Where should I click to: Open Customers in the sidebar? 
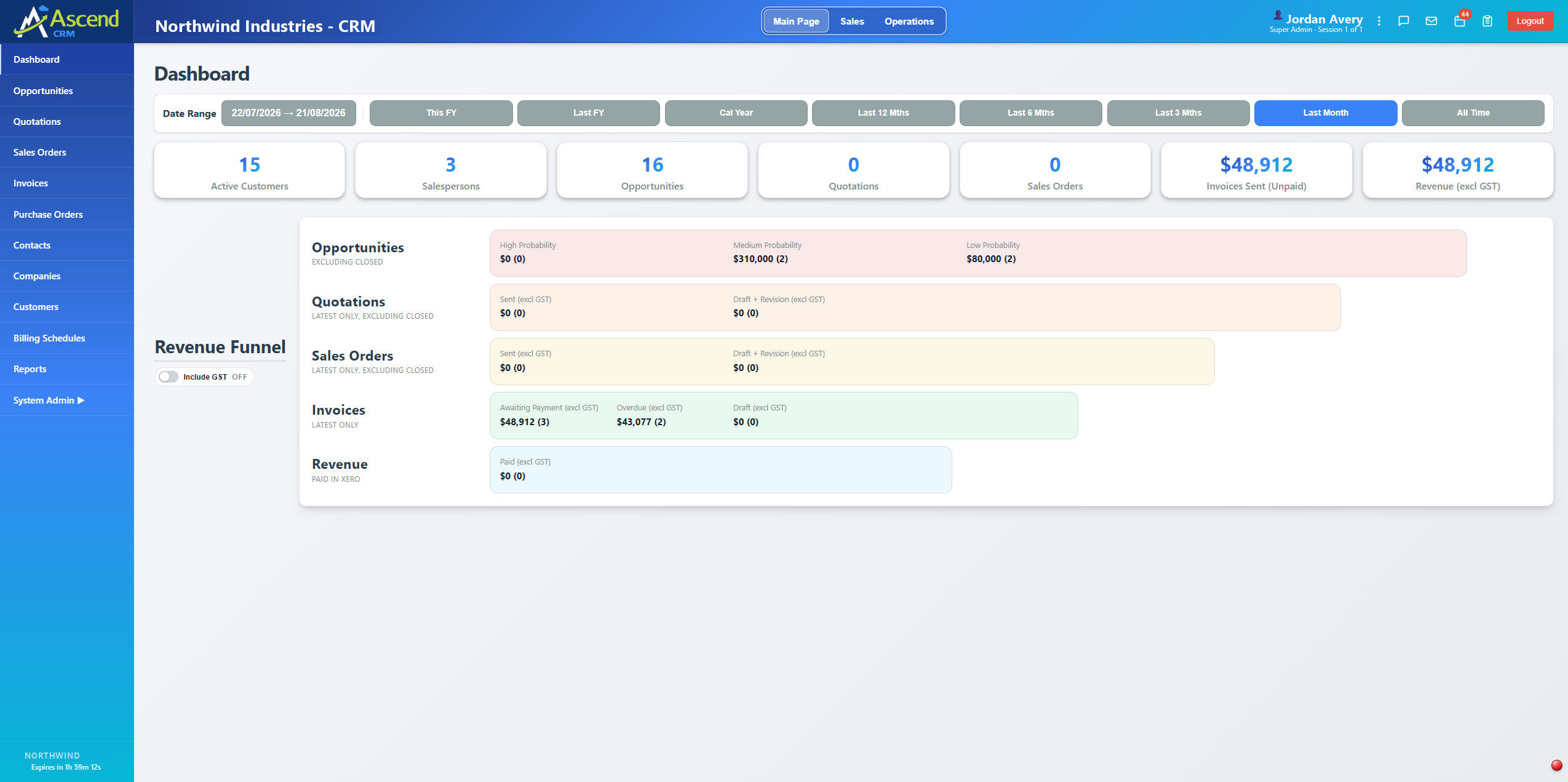pyautogui.click(x=67, y=306)
